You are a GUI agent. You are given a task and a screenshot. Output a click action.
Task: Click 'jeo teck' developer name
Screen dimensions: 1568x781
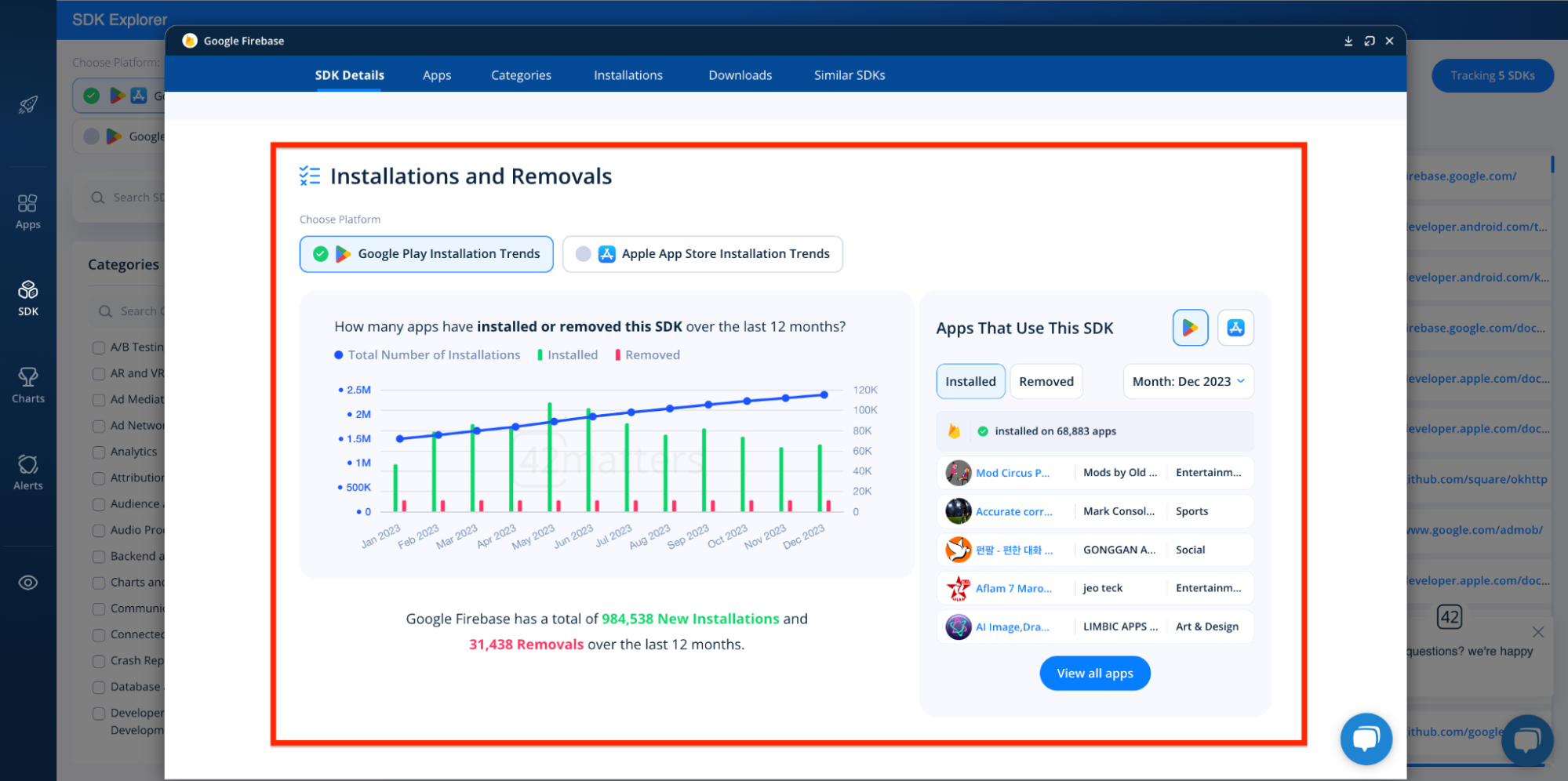(x=1103, y=588)
